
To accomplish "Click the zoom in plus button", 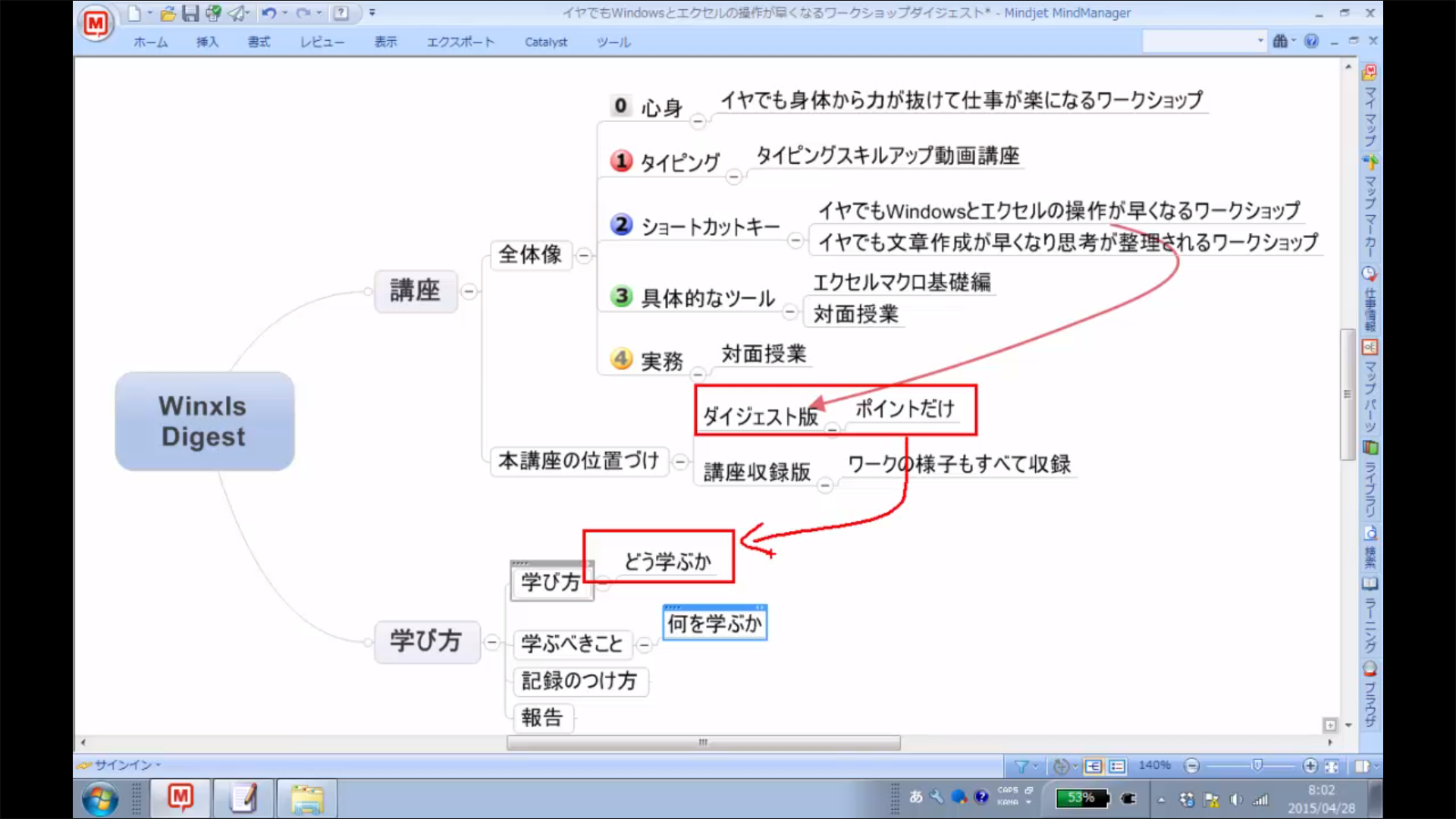I will [x=1310, y=766].
